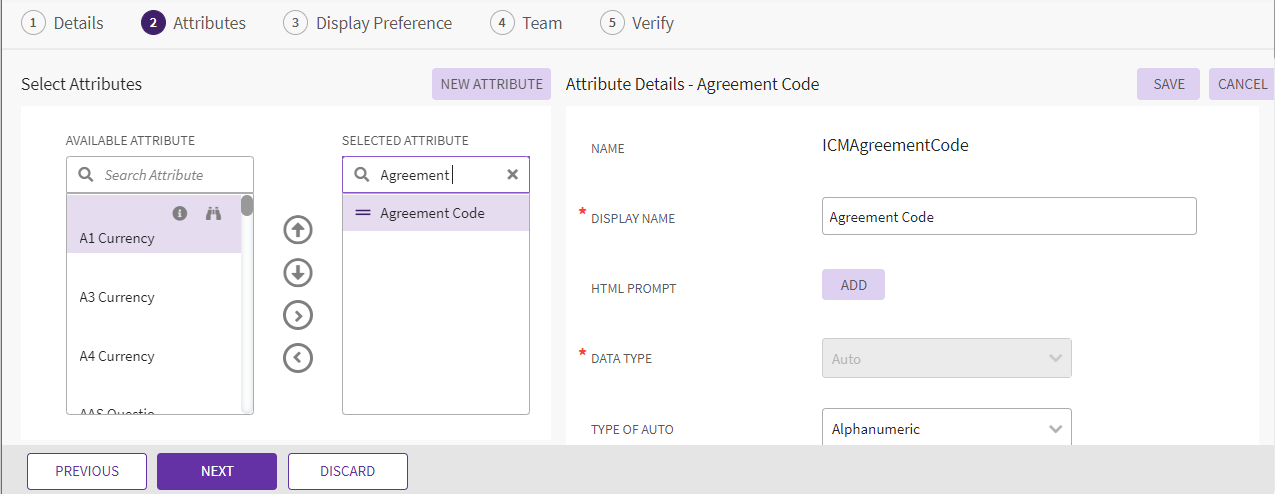Click the Next button
The height and width of the screenshot is (494, 1275).
point(217,471)
